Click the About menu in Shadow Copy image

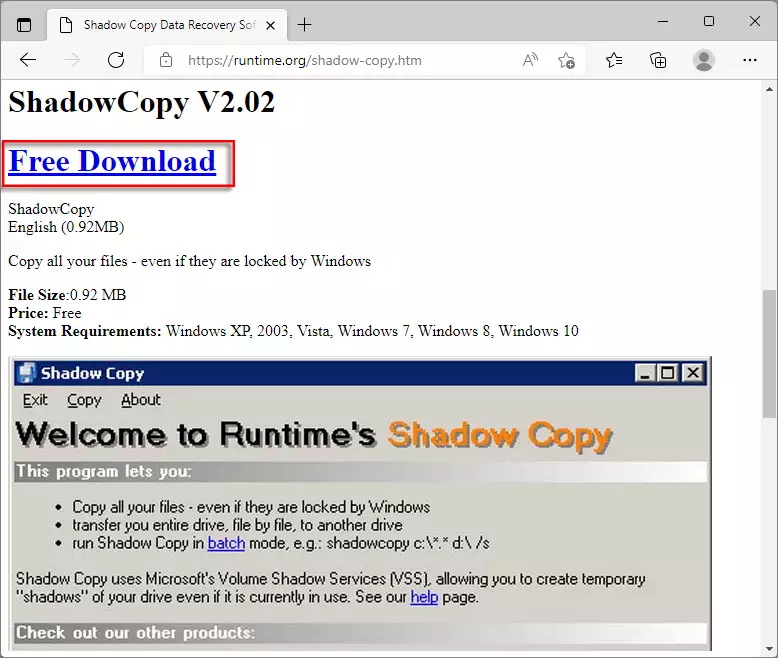pos(140,400)
